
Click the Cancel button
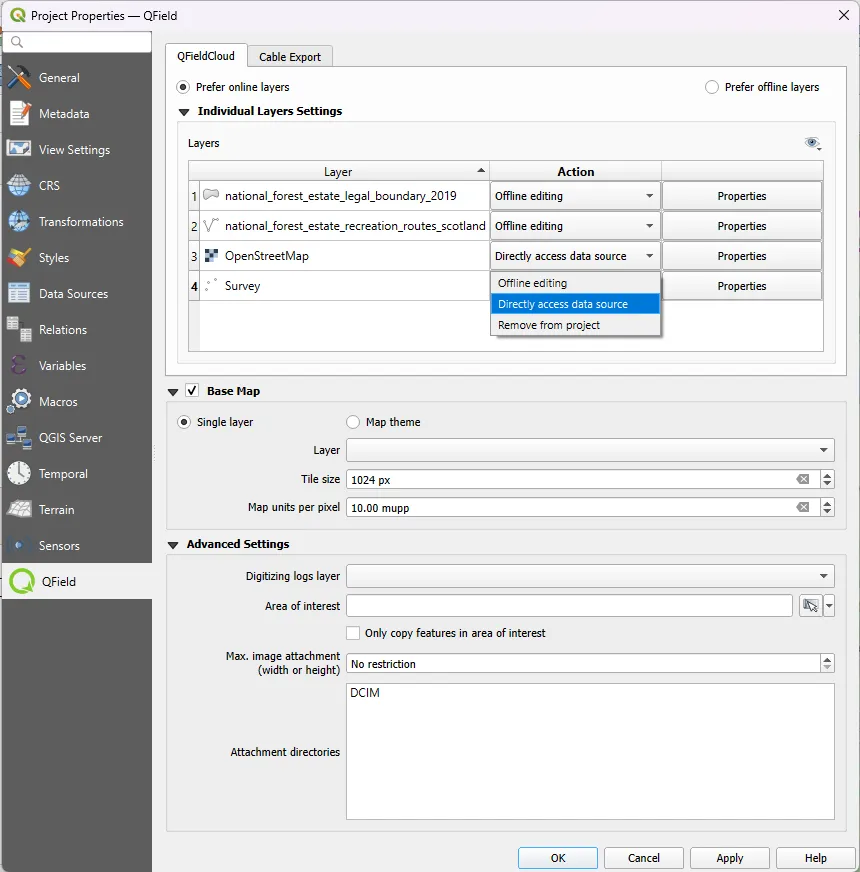point(644,858)
